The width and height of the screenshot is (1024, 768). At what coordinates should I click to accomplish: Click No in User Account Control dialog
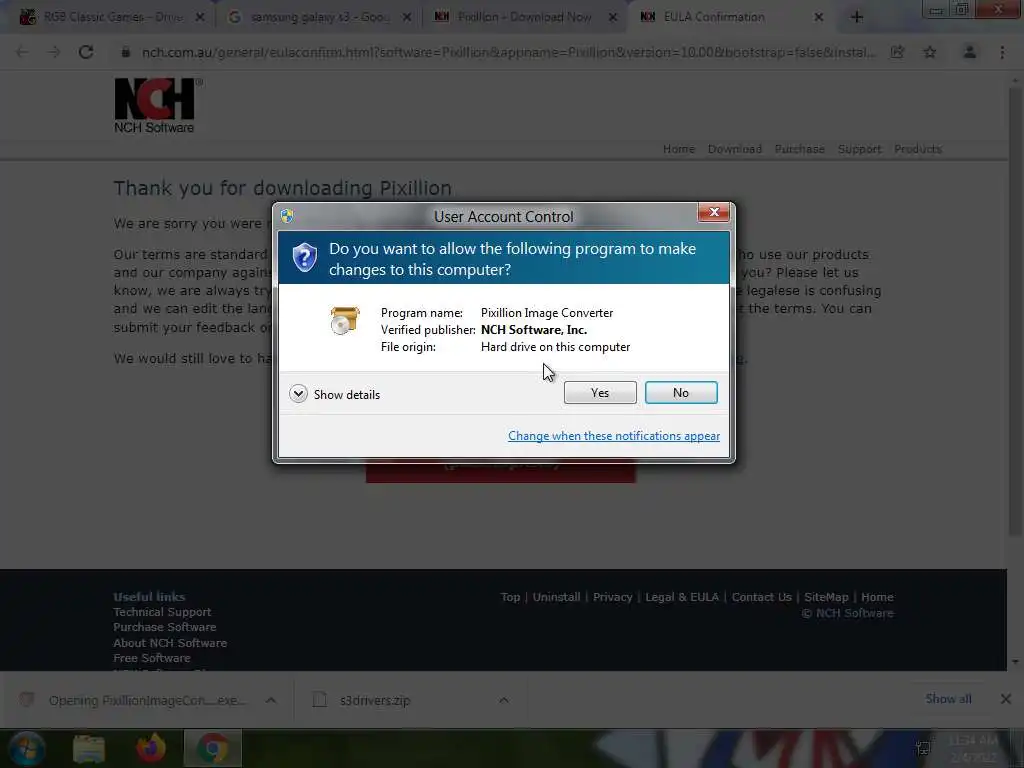point(680,392)
